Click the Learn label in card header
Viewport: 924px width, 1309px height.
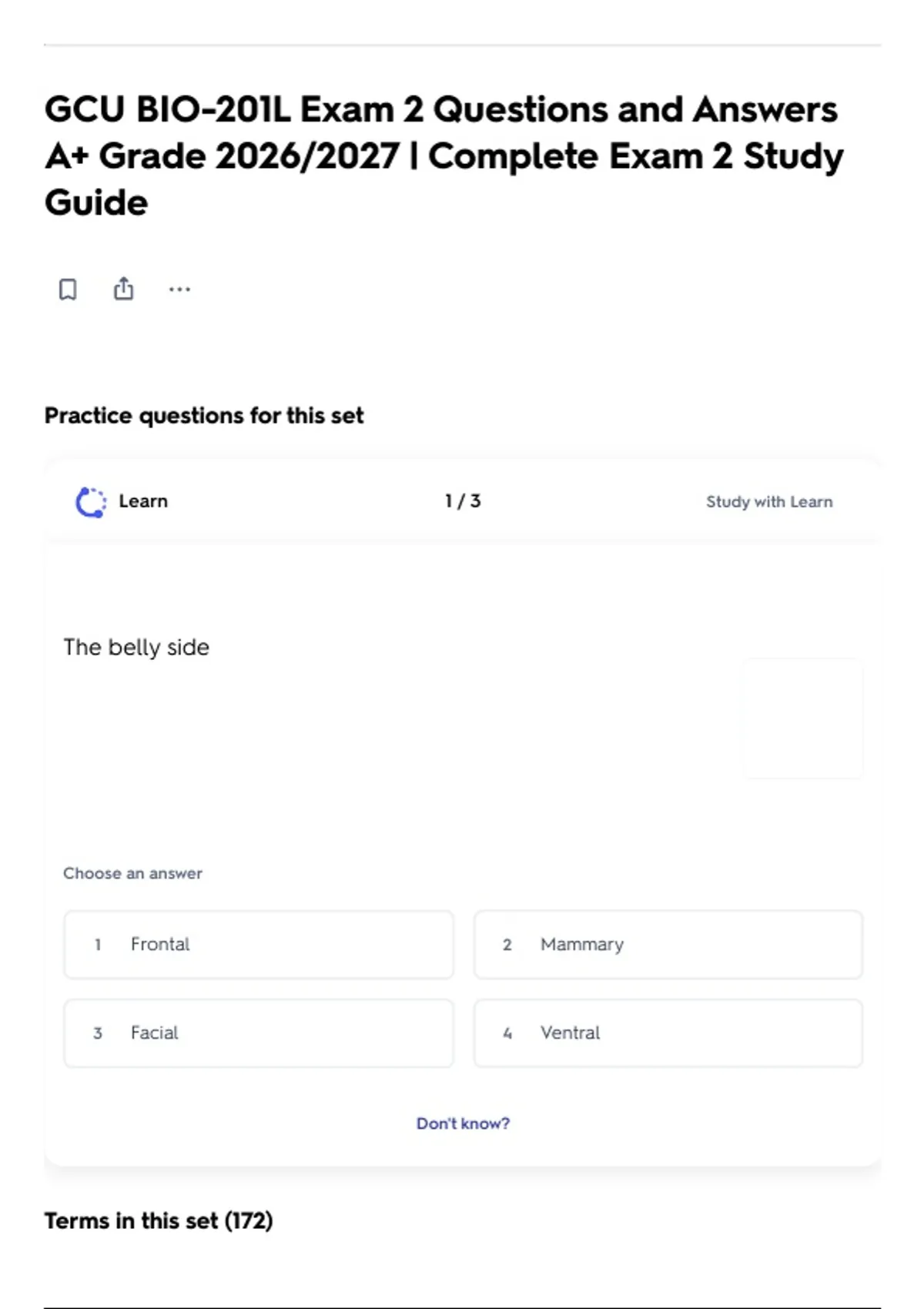pos(143,501)
